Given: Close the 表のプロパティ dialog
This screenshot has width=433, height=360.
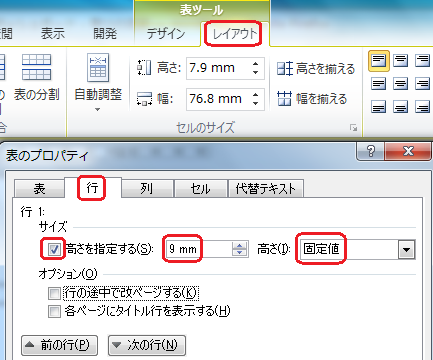Looking at the screenshot, I should point(408,152).
